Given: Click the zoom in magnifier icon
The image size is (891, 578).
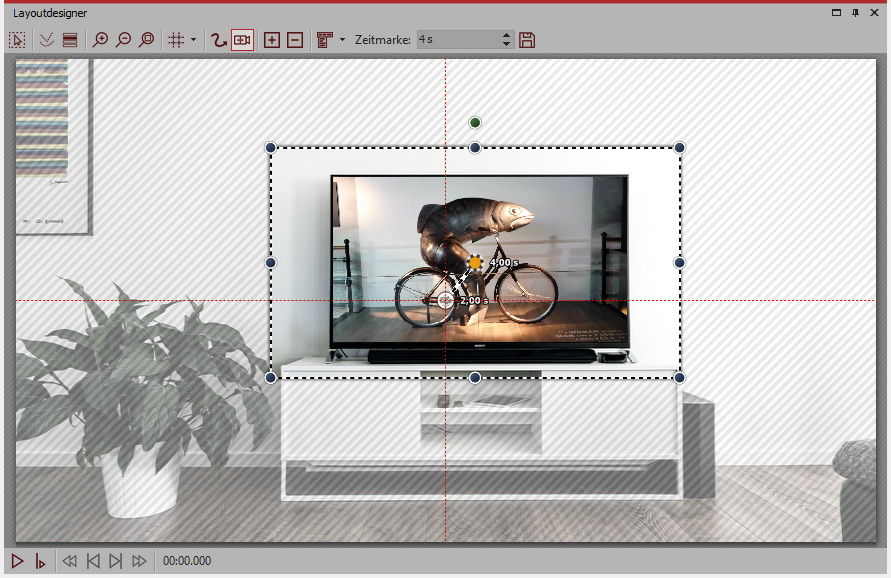Looking at the screenshot, I should 99,40.
